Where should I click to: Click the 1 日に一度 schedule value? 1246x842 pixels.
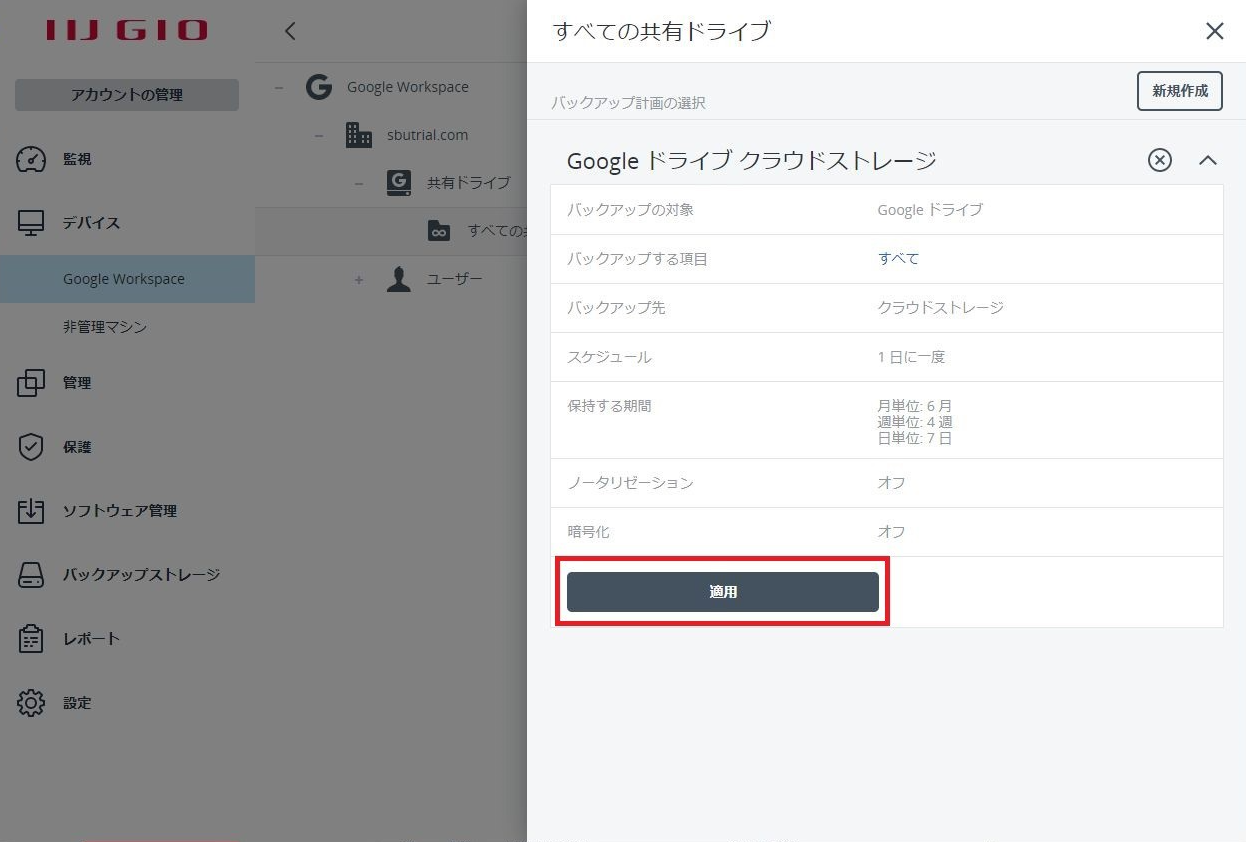pyautogui.click(x=911, y=356)
